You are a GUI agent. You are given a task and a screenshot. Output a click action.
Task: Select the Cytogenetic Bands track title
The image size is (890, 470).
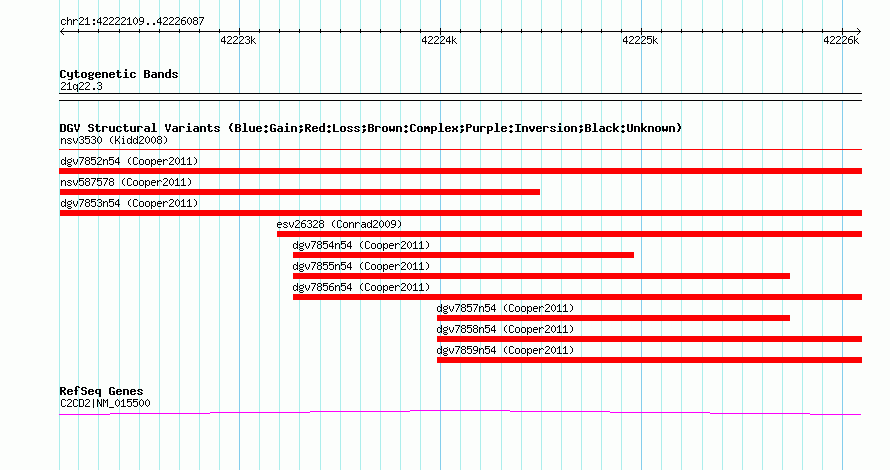pyautogui.click(x=119, y=74)
